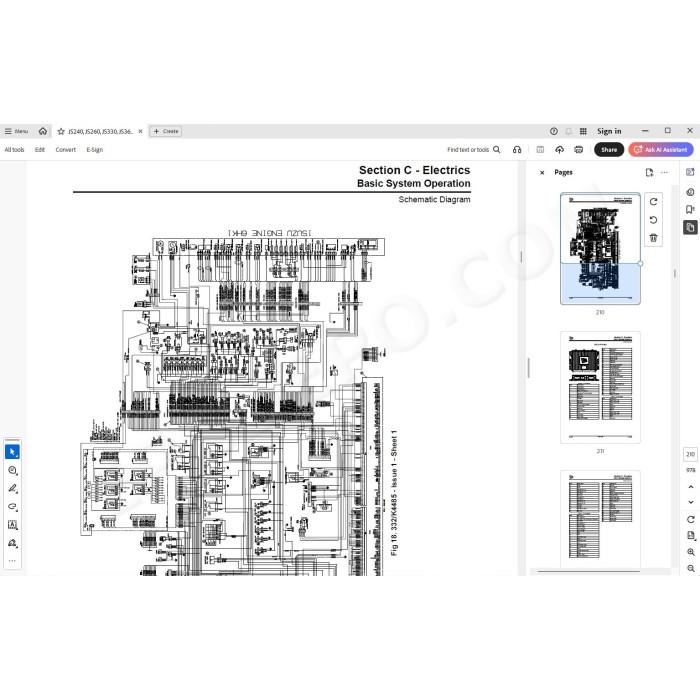Open the apps grid icon
This screenshot has height=700, width=700.
(x=583, y=131)
